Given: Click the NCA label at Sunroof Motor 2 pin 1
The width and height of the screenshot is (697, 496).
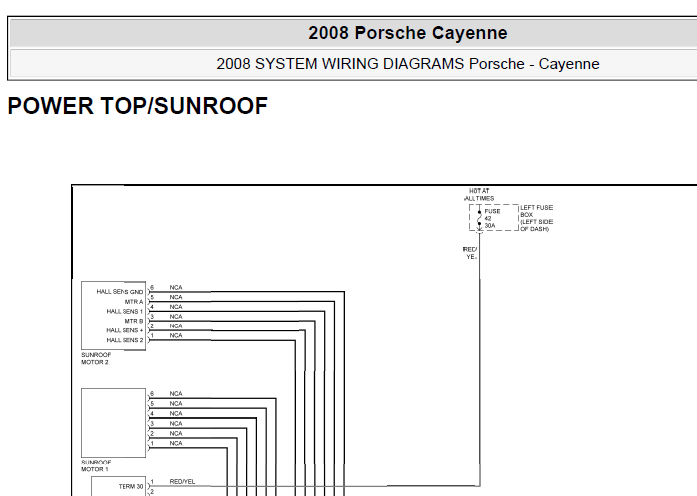Looking at the screenshot, I should [x=176, y=336].
